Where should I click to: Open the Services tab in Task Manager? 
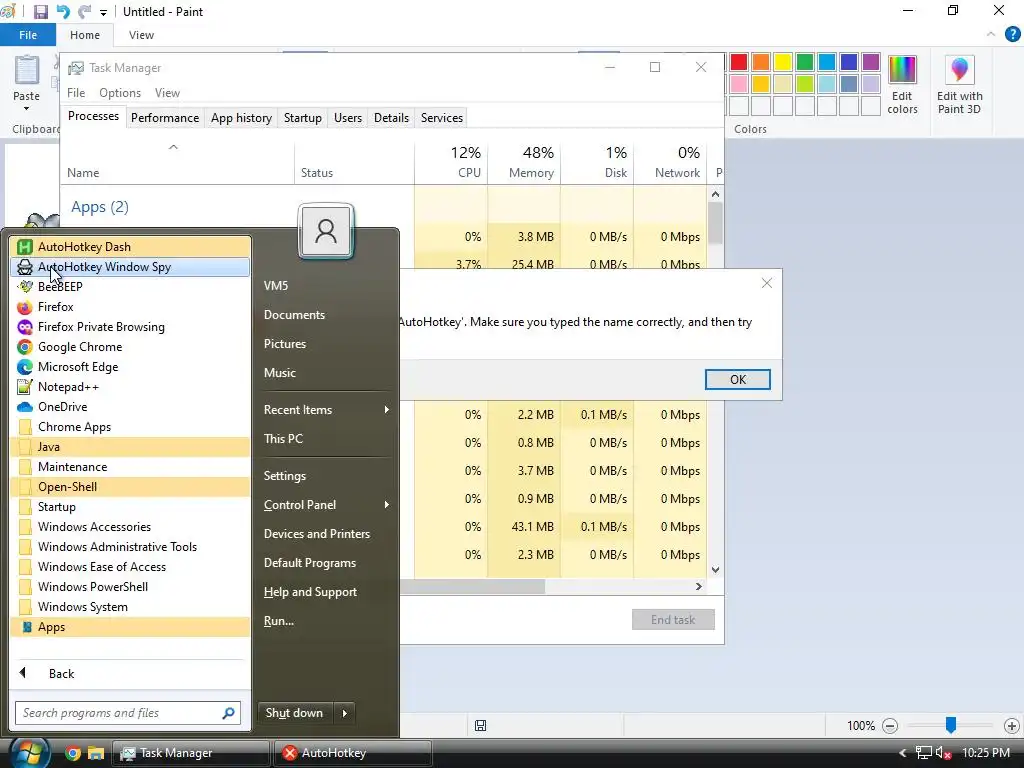pyautogui.click(x=441, y=118)
